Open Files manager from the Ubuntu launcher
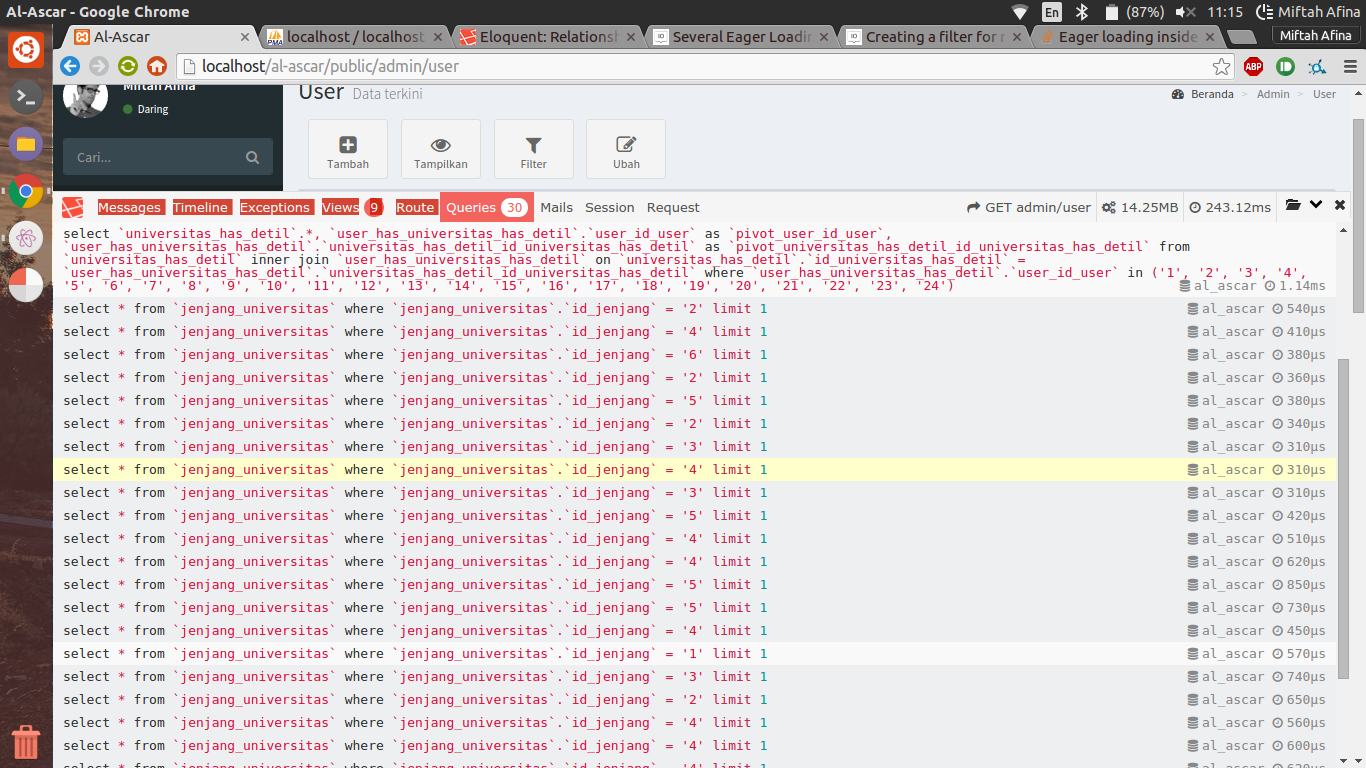The width and height of the screenshot is (1366, 768). [26, 144]
